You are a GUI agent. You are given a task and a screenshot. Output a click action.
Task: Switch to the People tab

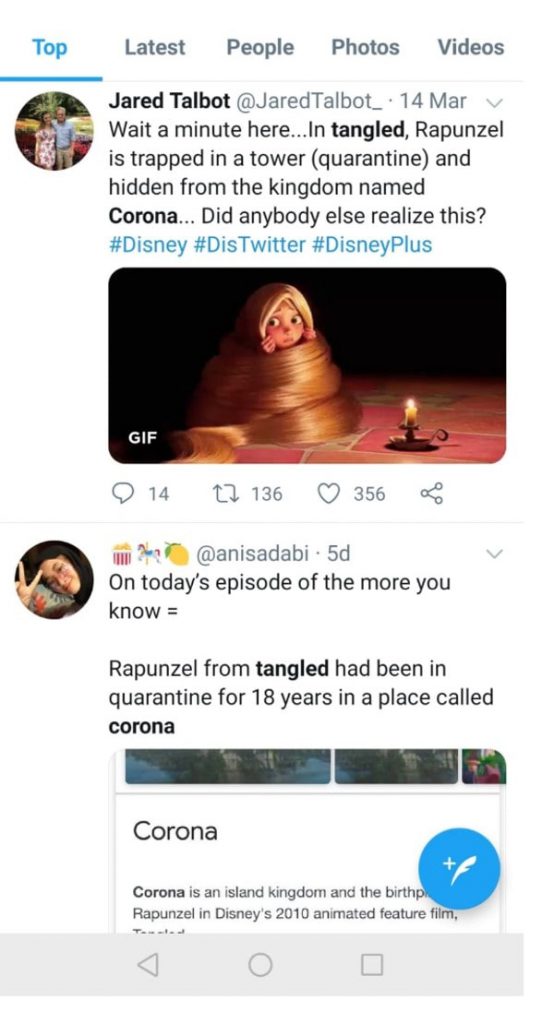(x=260, y=48)
